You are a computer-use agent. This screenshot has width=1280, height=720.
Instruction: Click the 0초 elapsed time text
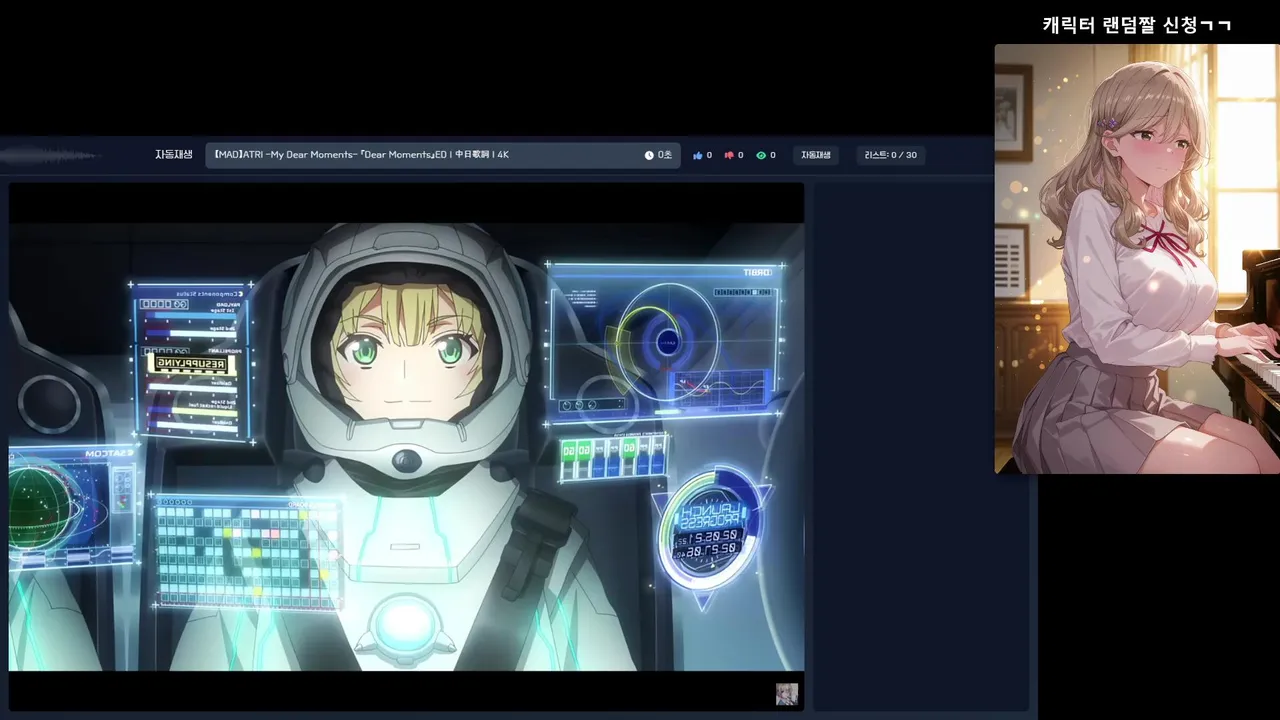pyautogui.click(x=665, y=155)
